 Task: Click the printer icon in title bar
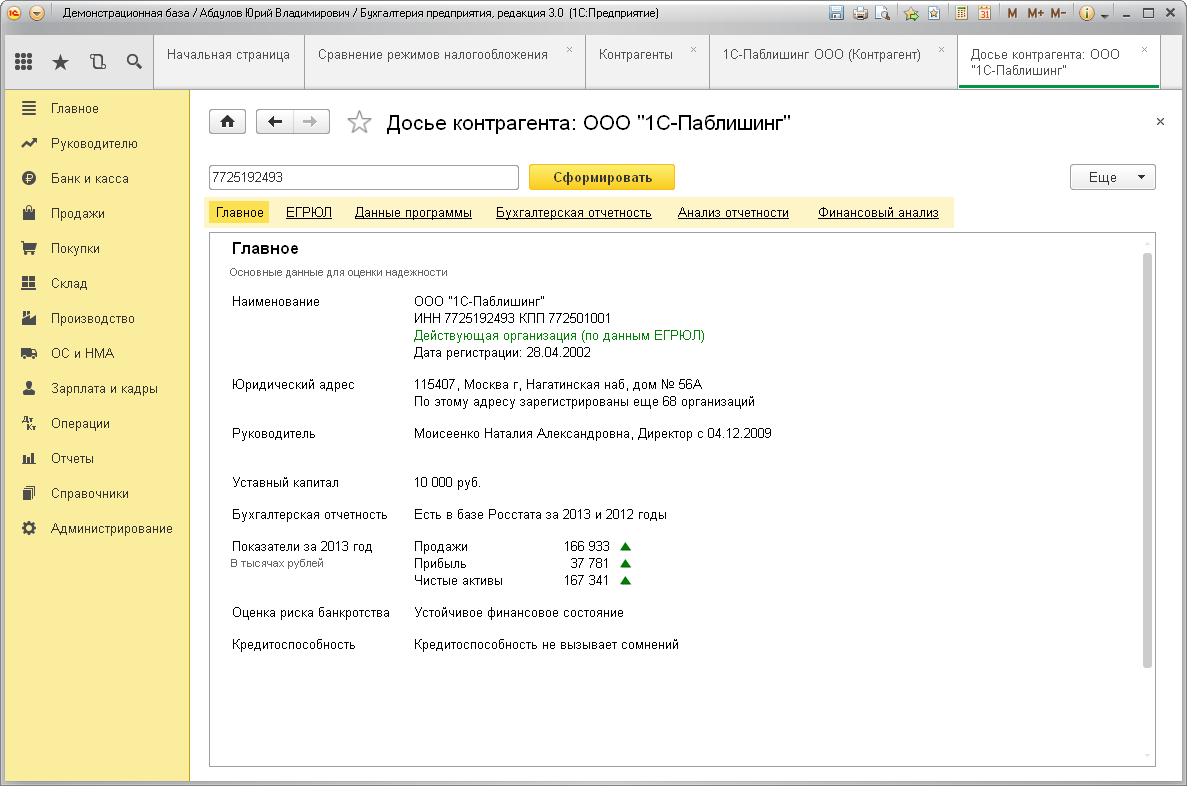pyautogui.click(x=859, y=14)
